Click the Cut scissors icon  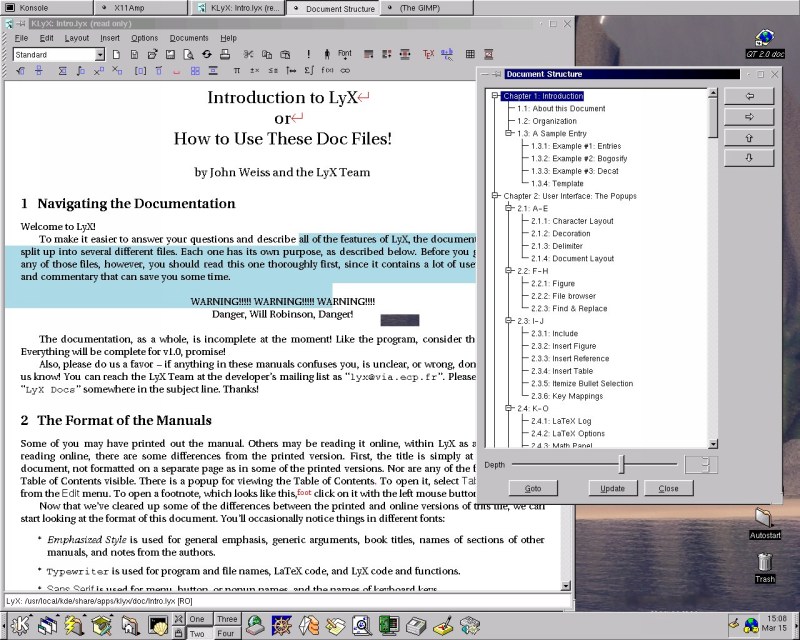point(248,54)
